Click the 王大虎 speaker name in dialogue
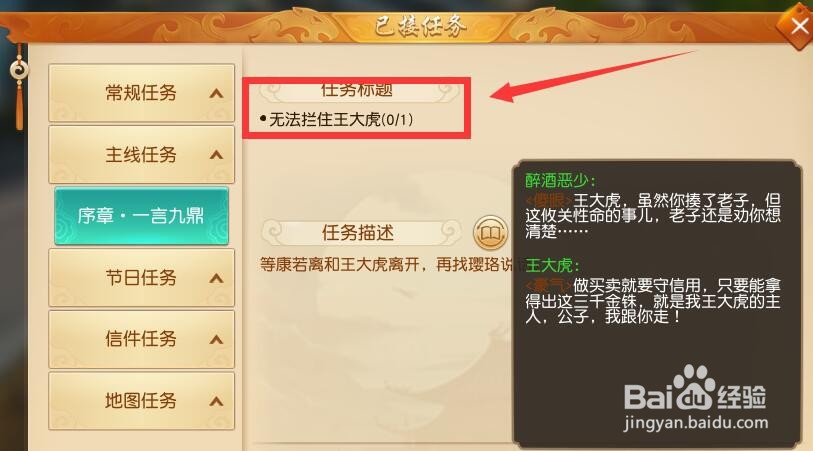The width and height of the screenshot is (813, 451). tap(552, 265)
